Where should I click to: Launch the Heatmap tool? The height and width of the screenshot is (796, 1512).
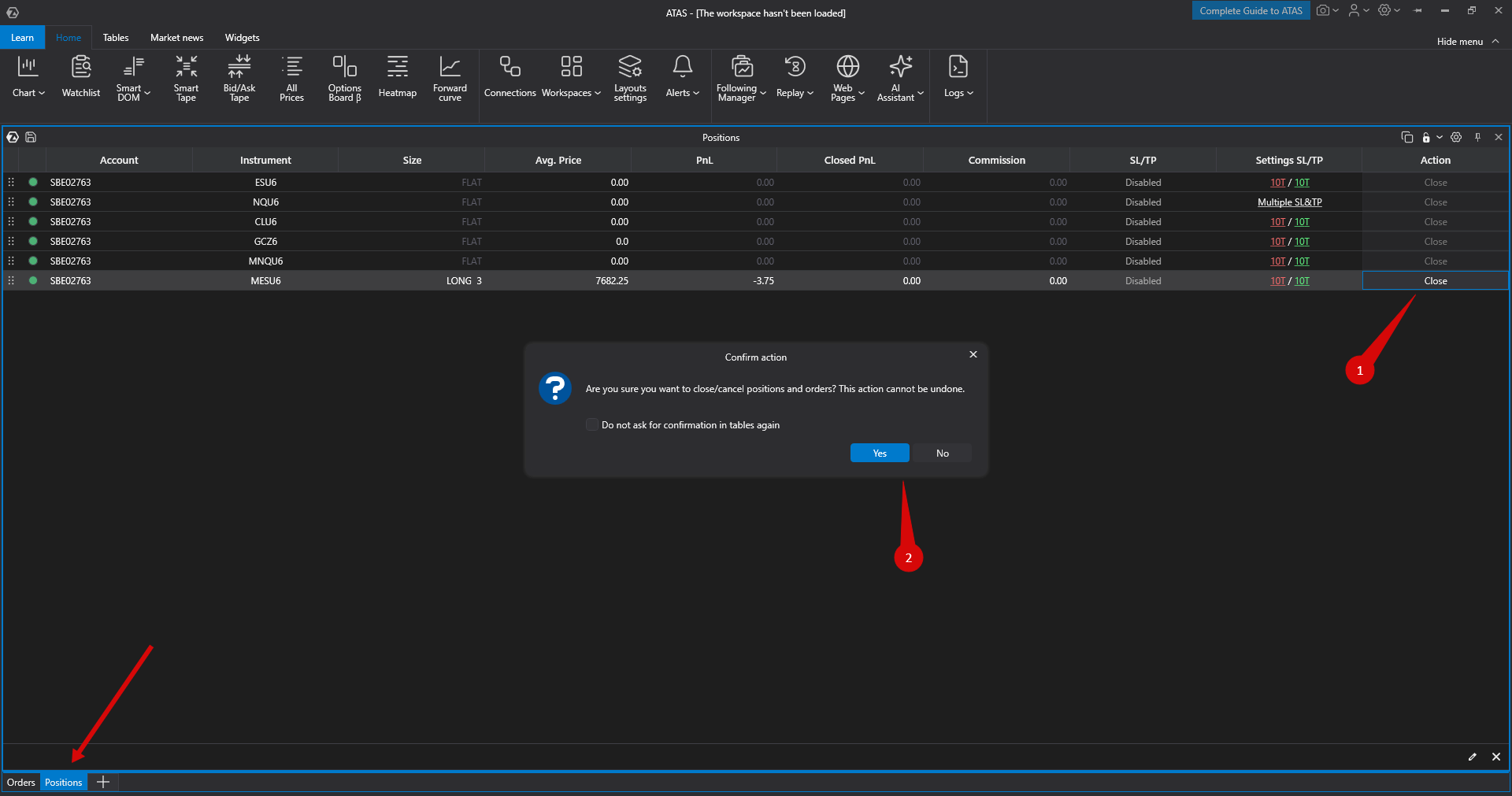pos(398,77)
